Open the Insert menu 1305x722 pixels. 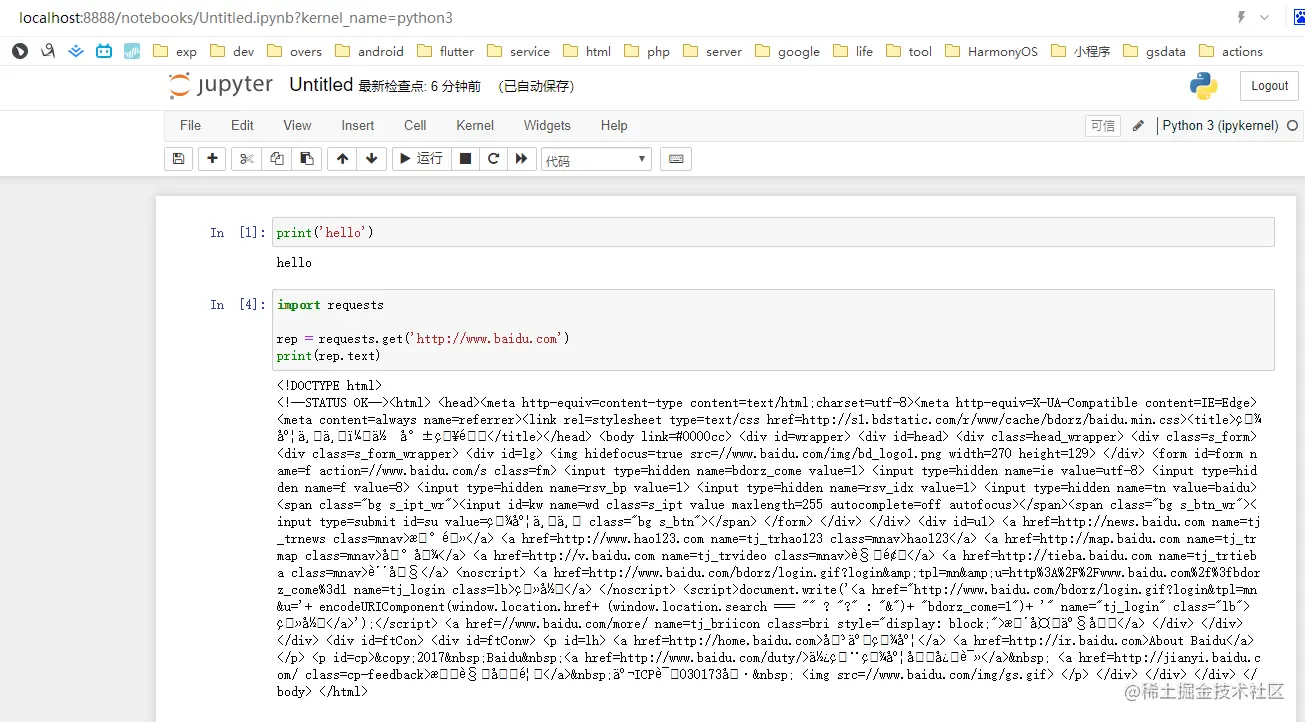click(x=357, y=125)
